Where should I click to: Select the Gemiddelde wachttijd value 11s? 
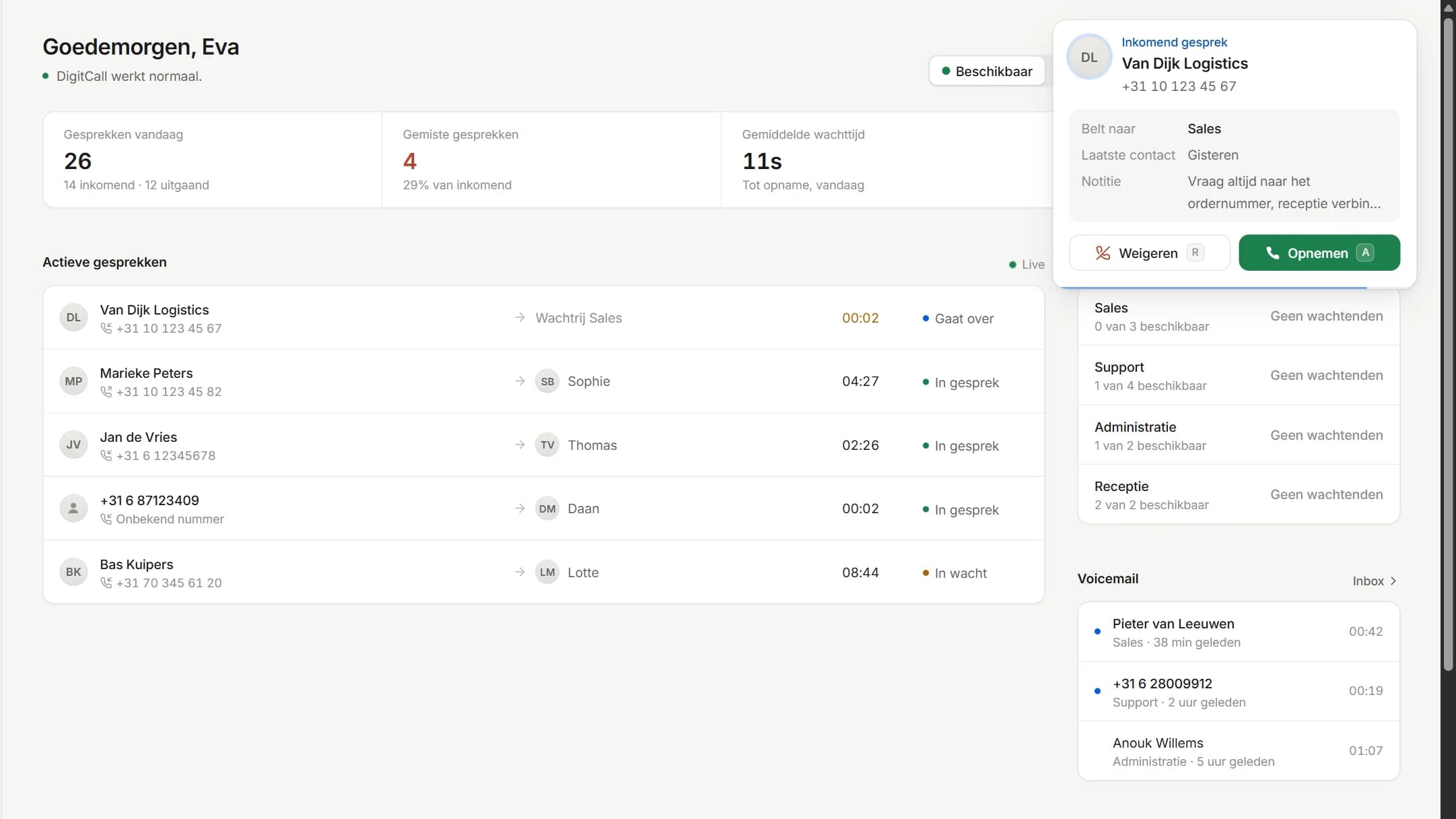point(762,161)
